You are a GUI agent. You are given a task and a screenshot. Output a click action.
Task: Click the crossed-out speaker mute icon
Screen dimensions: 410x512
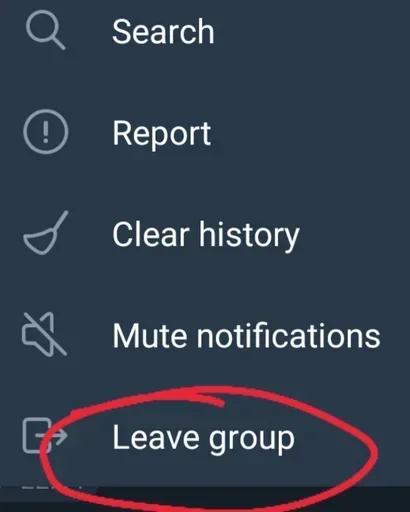pos(44,334)
